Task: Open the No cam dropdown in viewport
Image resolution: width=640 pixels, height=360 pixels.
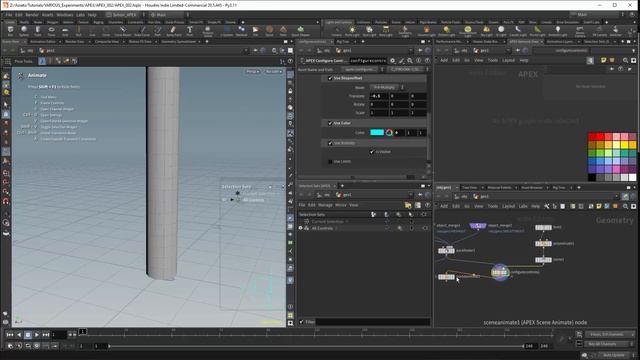Action: pos(273,71)
